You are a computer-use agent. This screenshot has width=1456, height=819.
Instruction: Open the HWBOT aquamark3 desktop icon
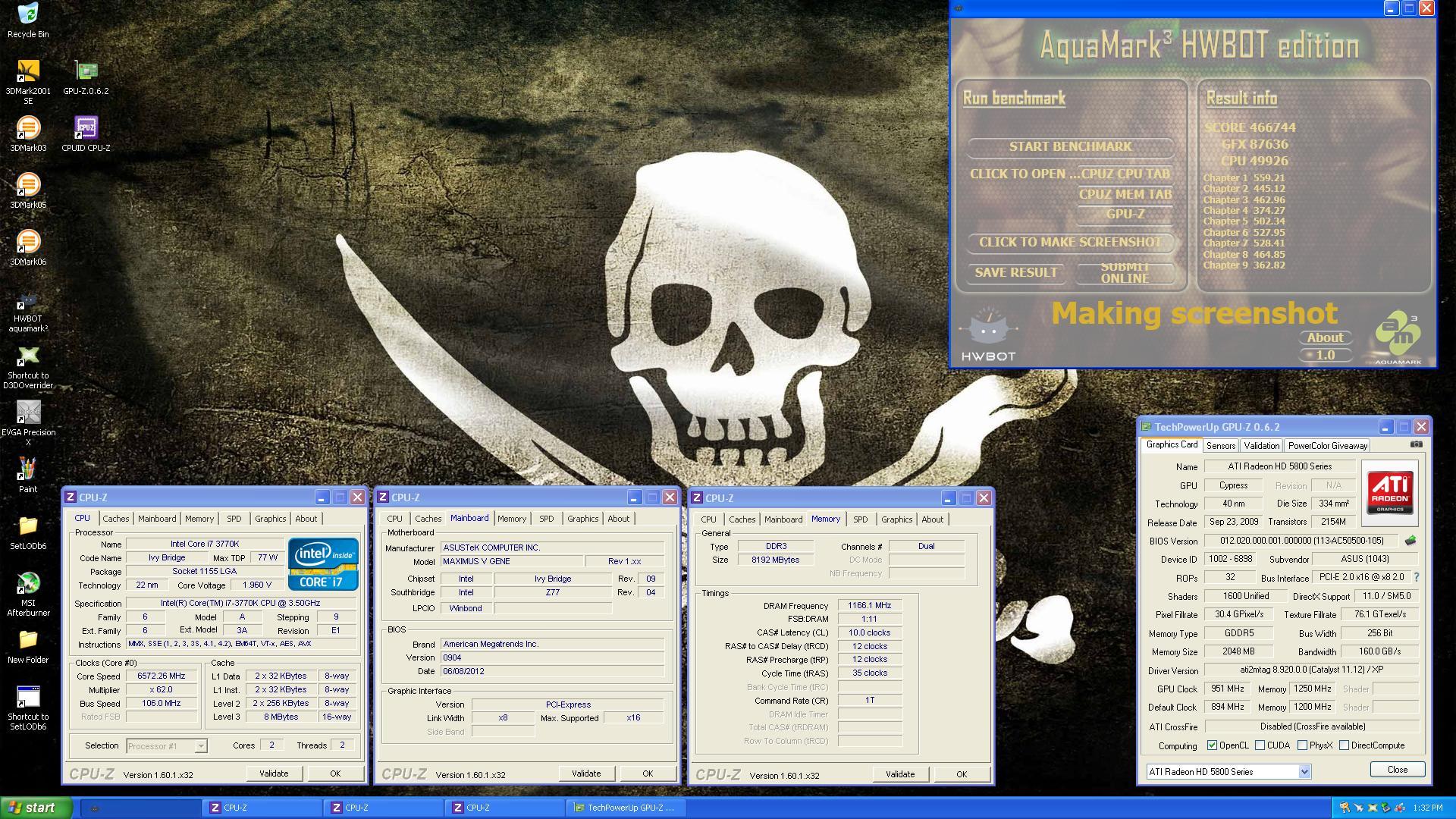point(28,311)
